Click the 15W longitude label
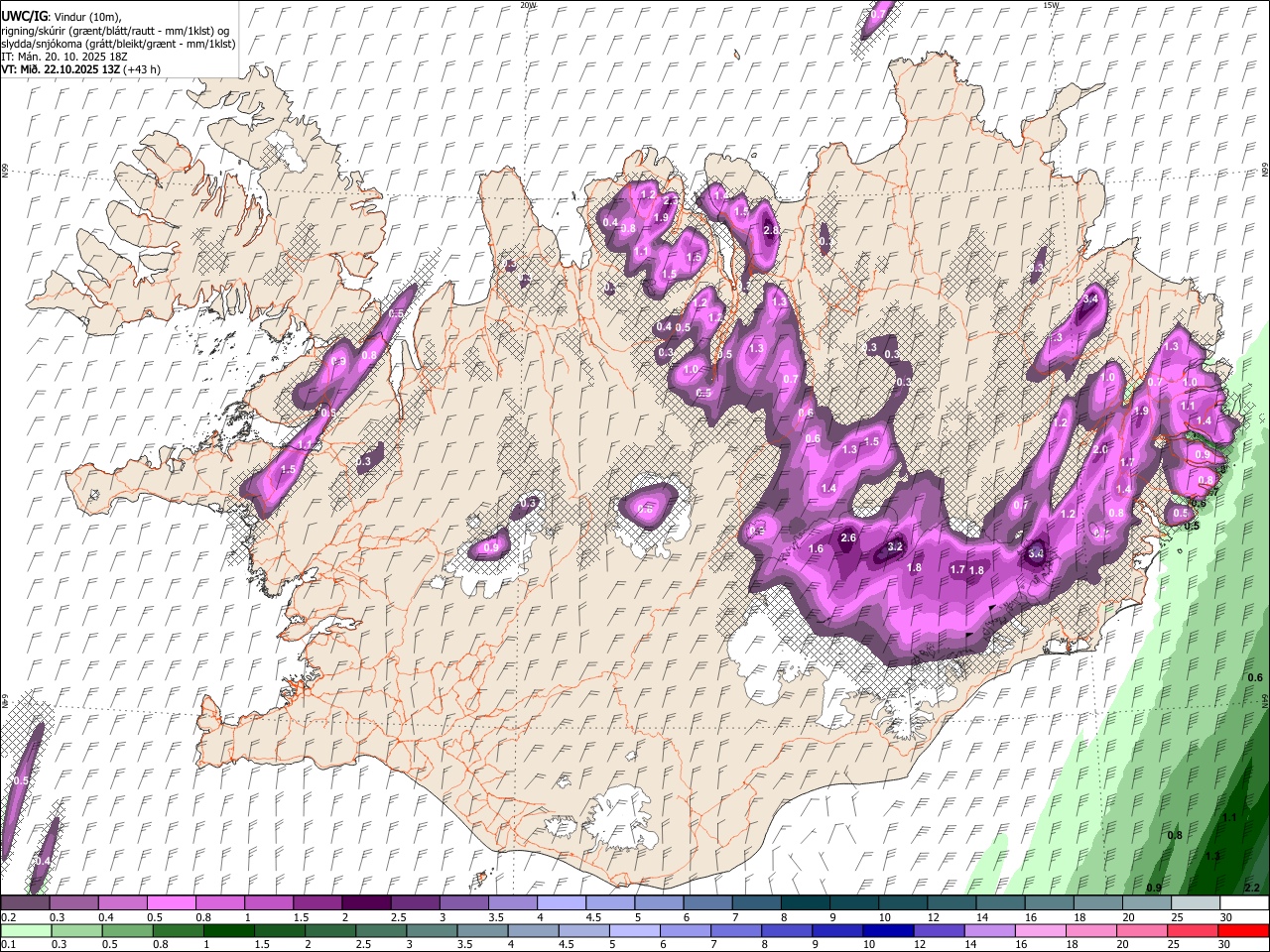The width and height of the screenshot is (1270, 952). 1051,5
